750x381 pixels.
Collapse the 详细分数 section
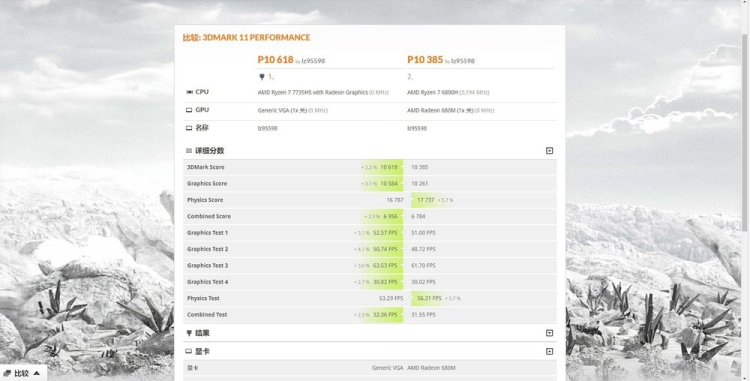click(x=550, y=151)
